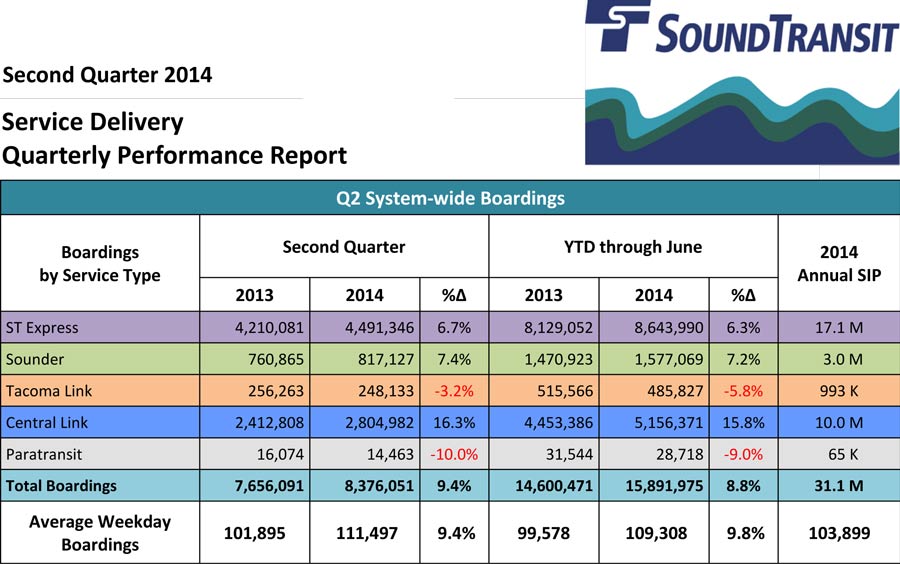The width and height of the screenshot is (900, 564).
Task: Select the 17.1 M ST Express SIP cell
Action: (838, 326)
